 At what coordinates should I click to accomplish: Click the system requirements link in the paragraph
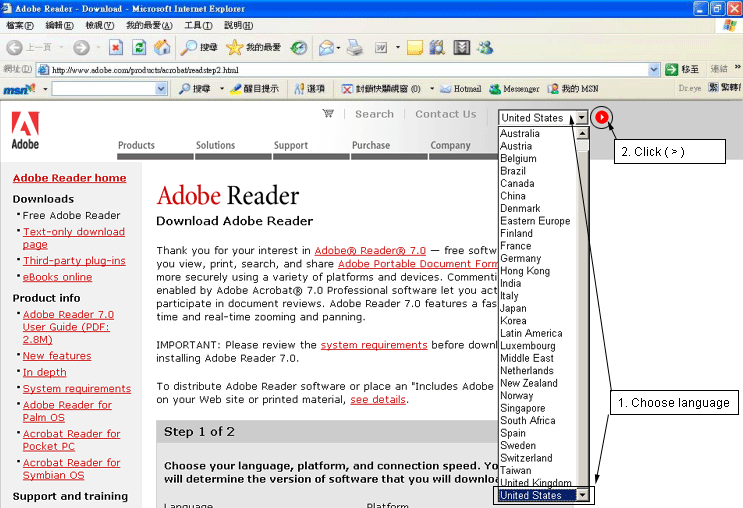coord(374,345)
